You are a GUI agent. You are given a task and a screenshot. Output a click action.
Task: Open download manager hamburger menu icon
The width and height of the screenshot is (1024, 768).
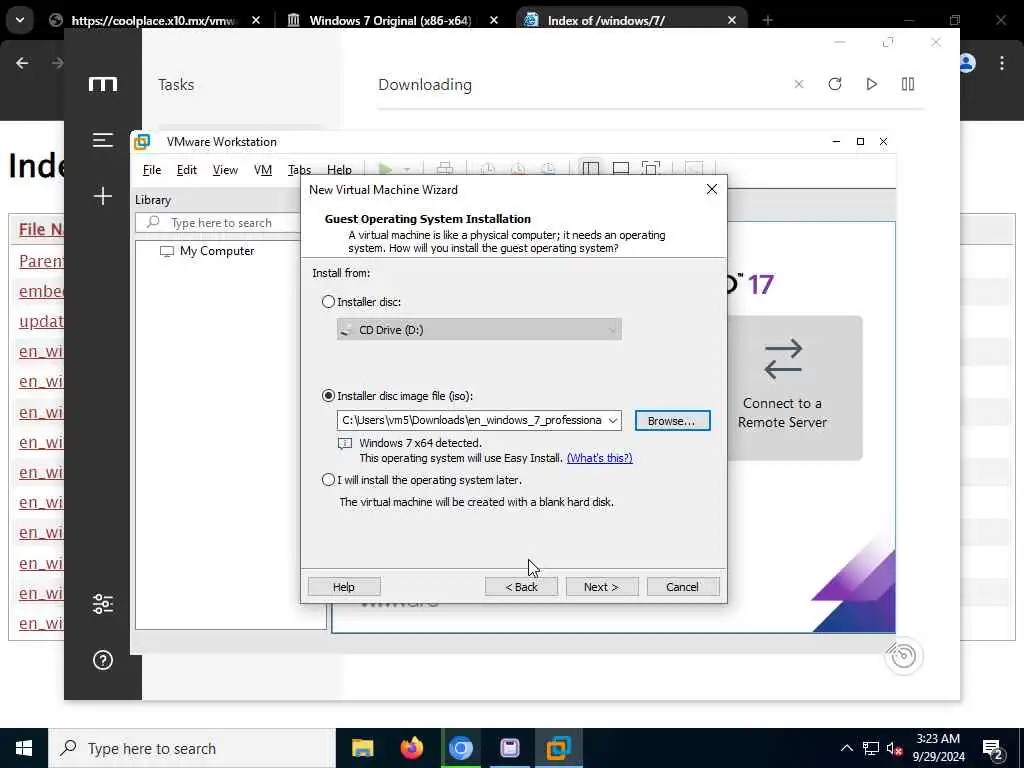tap(103, 140)
